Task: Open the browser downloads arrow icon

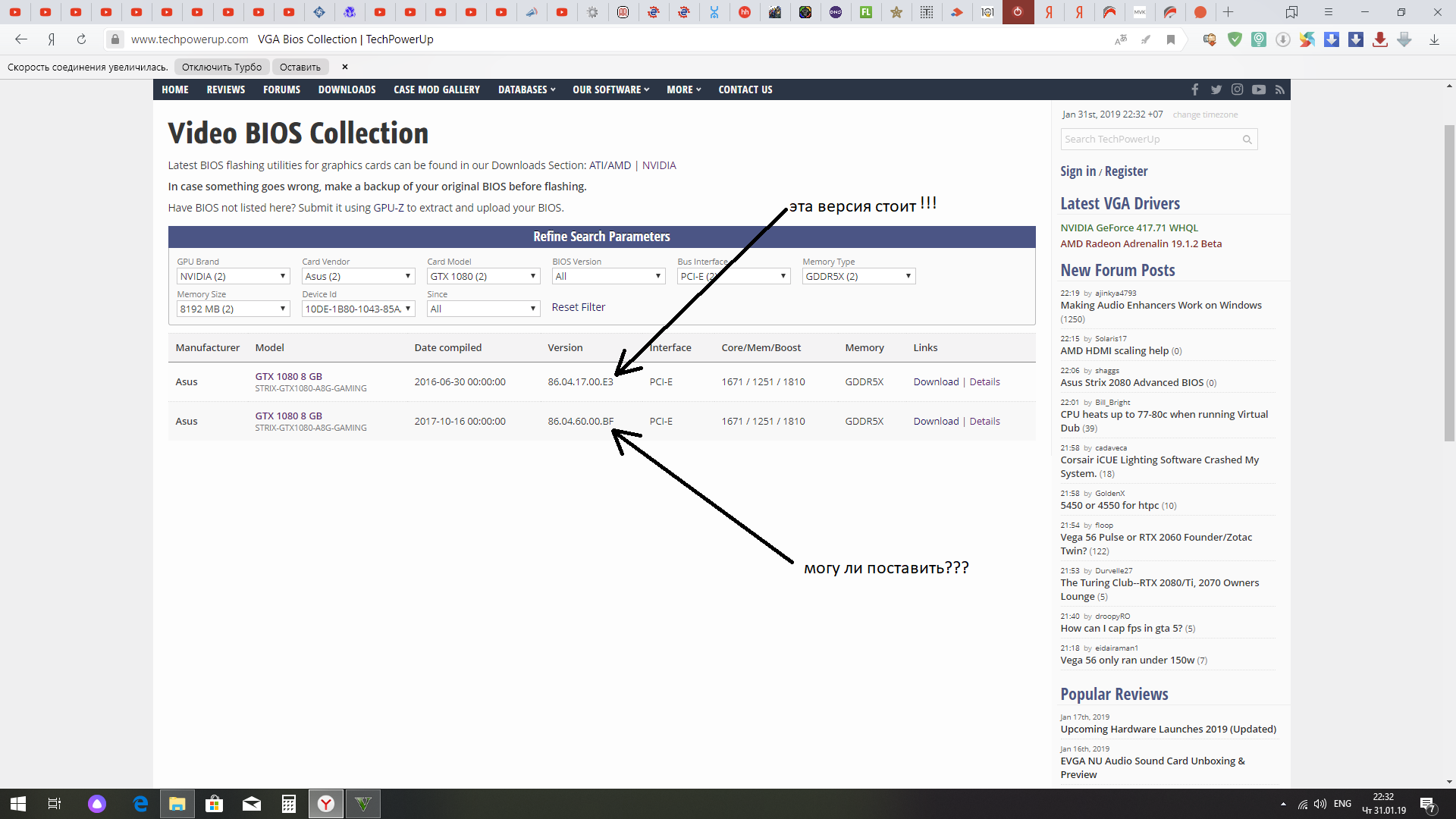Action: 1434,39
